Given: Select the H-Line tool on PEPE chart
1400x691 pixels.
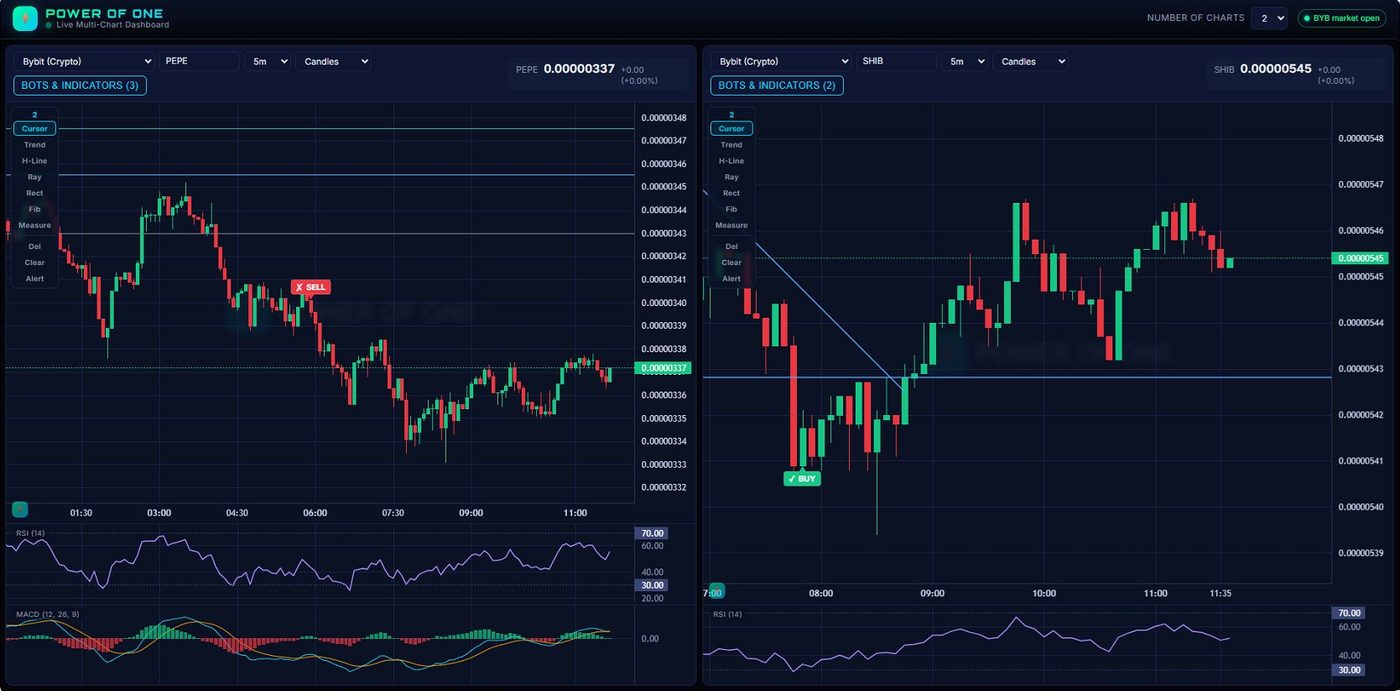Looking at the screenshot, I should tap(34, 161).
